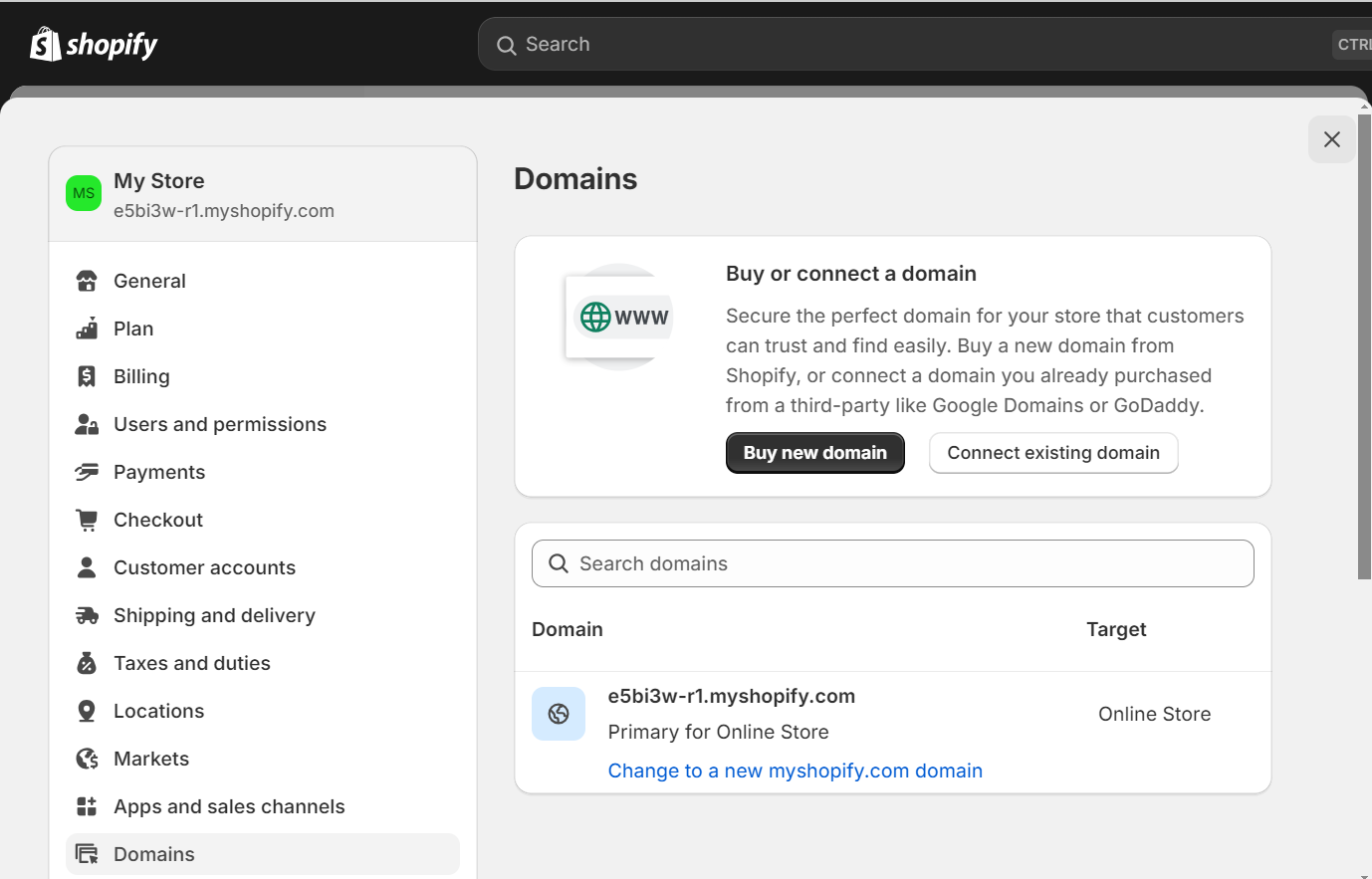Viewport: 1372px width, 879px height.
Task: Go to Plan settings
Action: click(263, 329)
